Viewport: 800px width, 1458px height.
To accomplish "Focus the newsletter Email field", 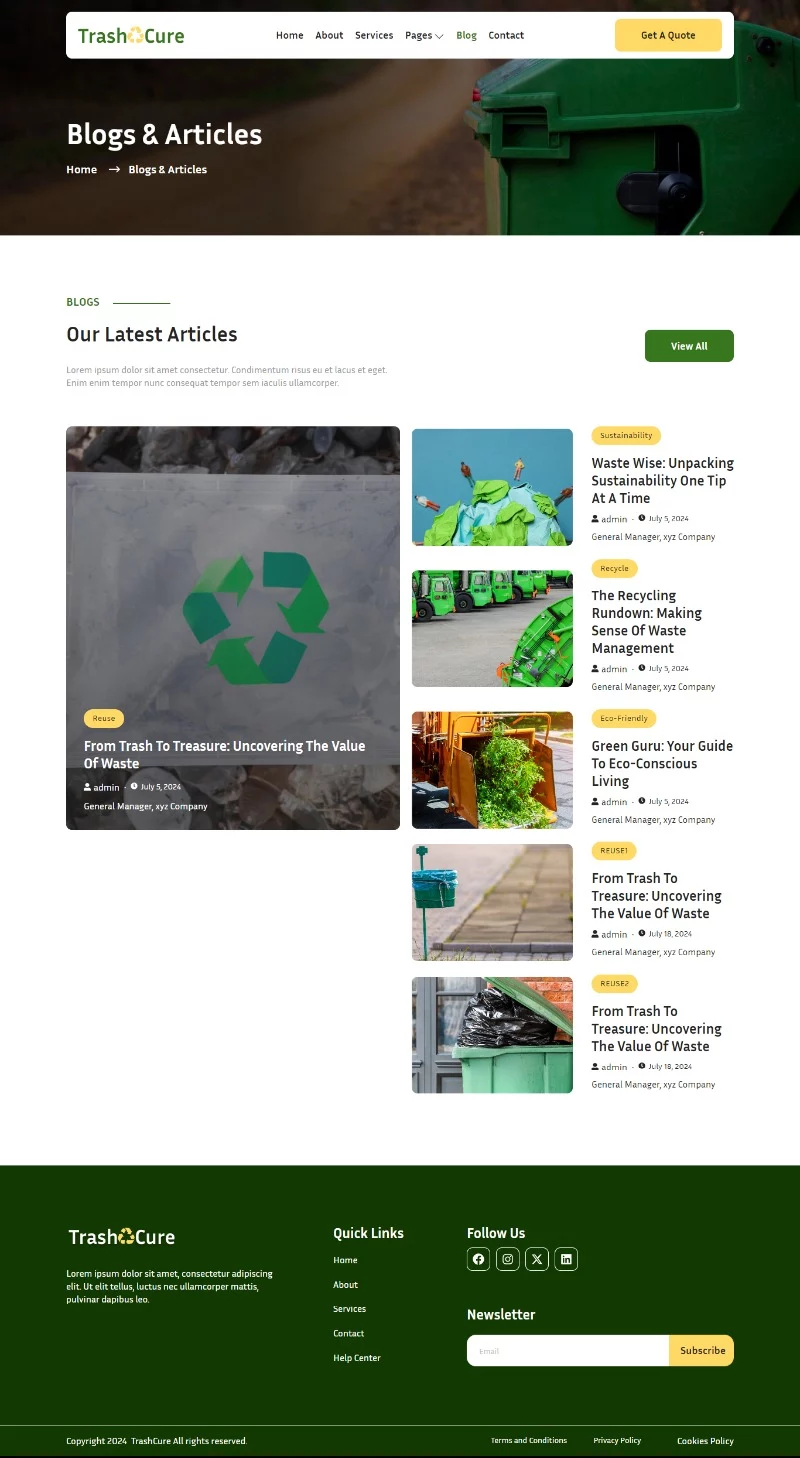I will pos(568,1350).
